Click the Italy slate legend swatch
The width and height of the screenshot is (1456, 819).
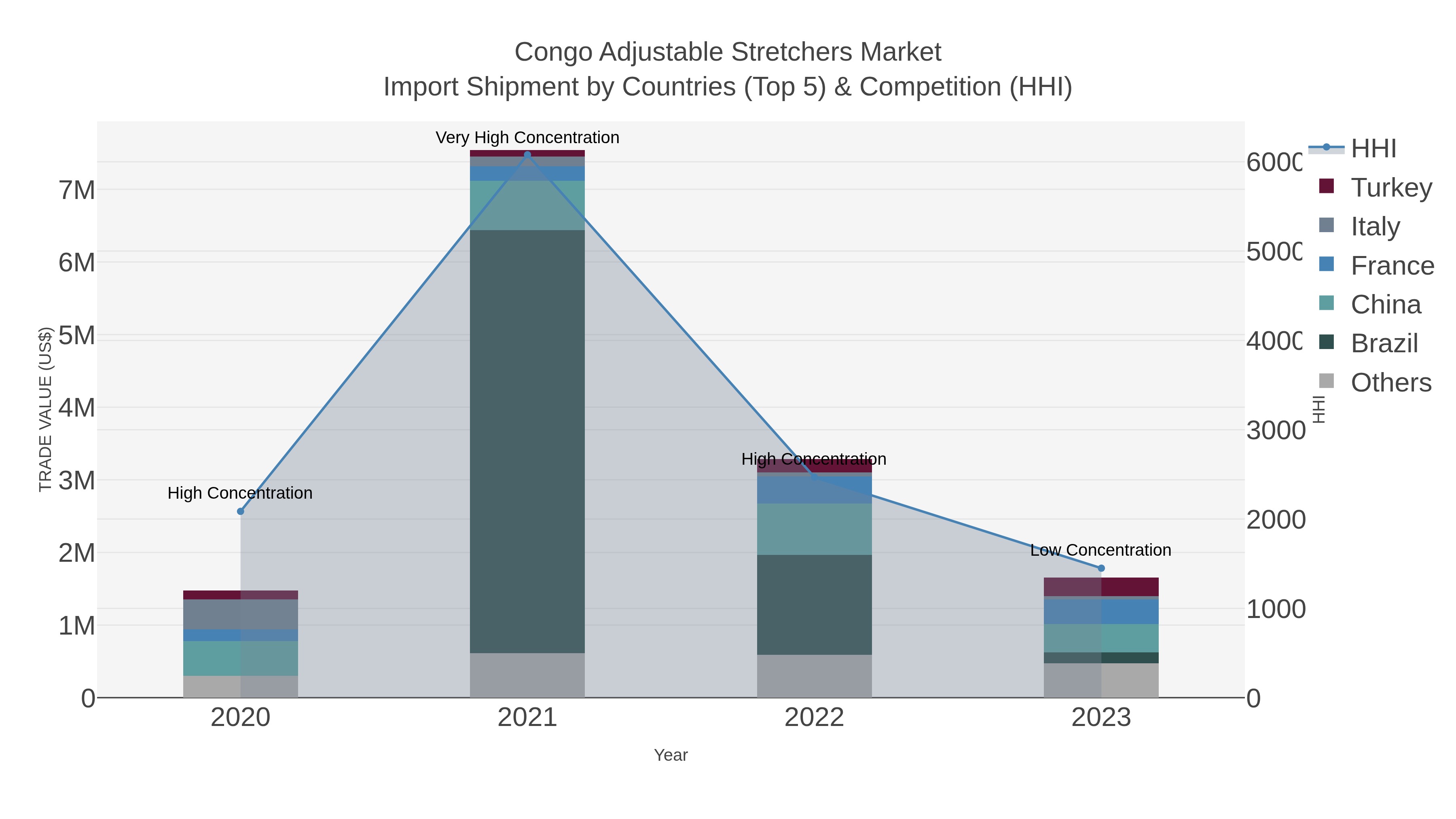pos(1327,225)
